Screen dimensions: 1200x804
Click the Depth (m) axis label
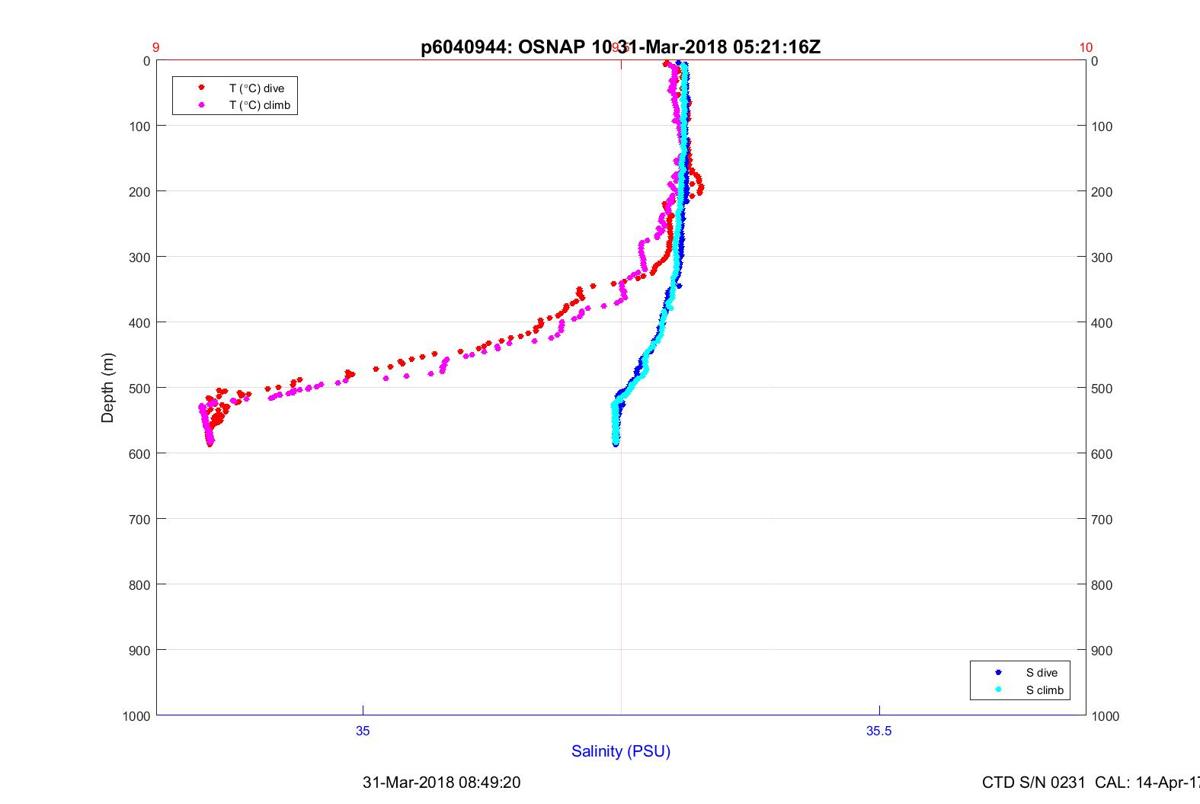tap(107, 388)
